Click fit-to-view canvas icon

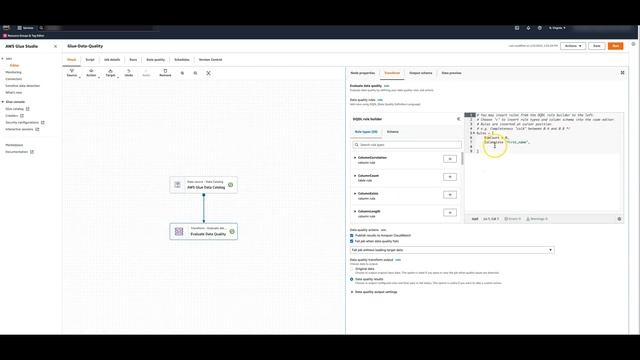208,73
